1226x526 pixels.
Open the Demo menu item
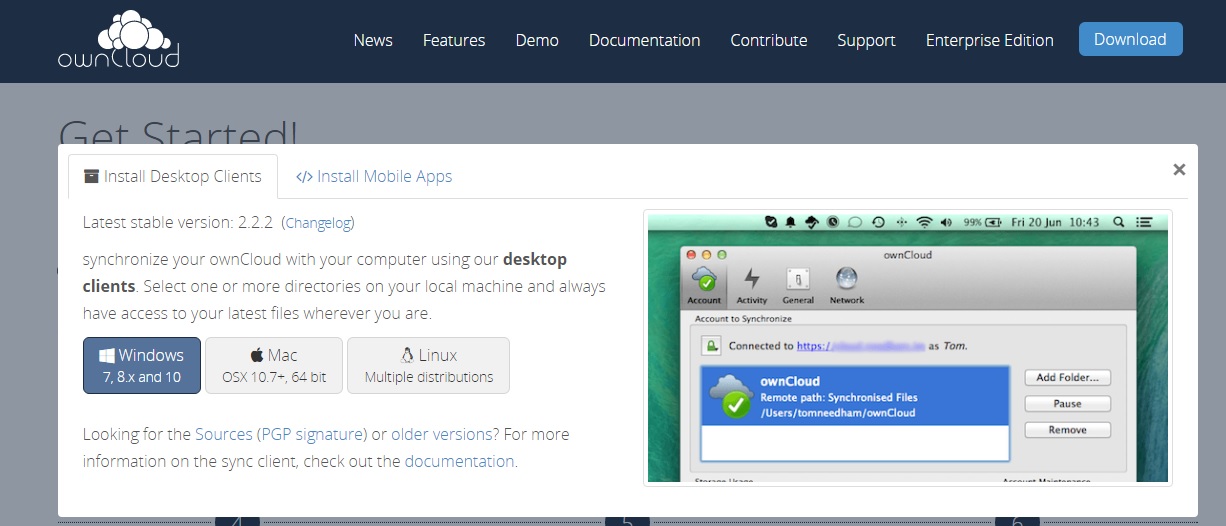click(537, 40)
